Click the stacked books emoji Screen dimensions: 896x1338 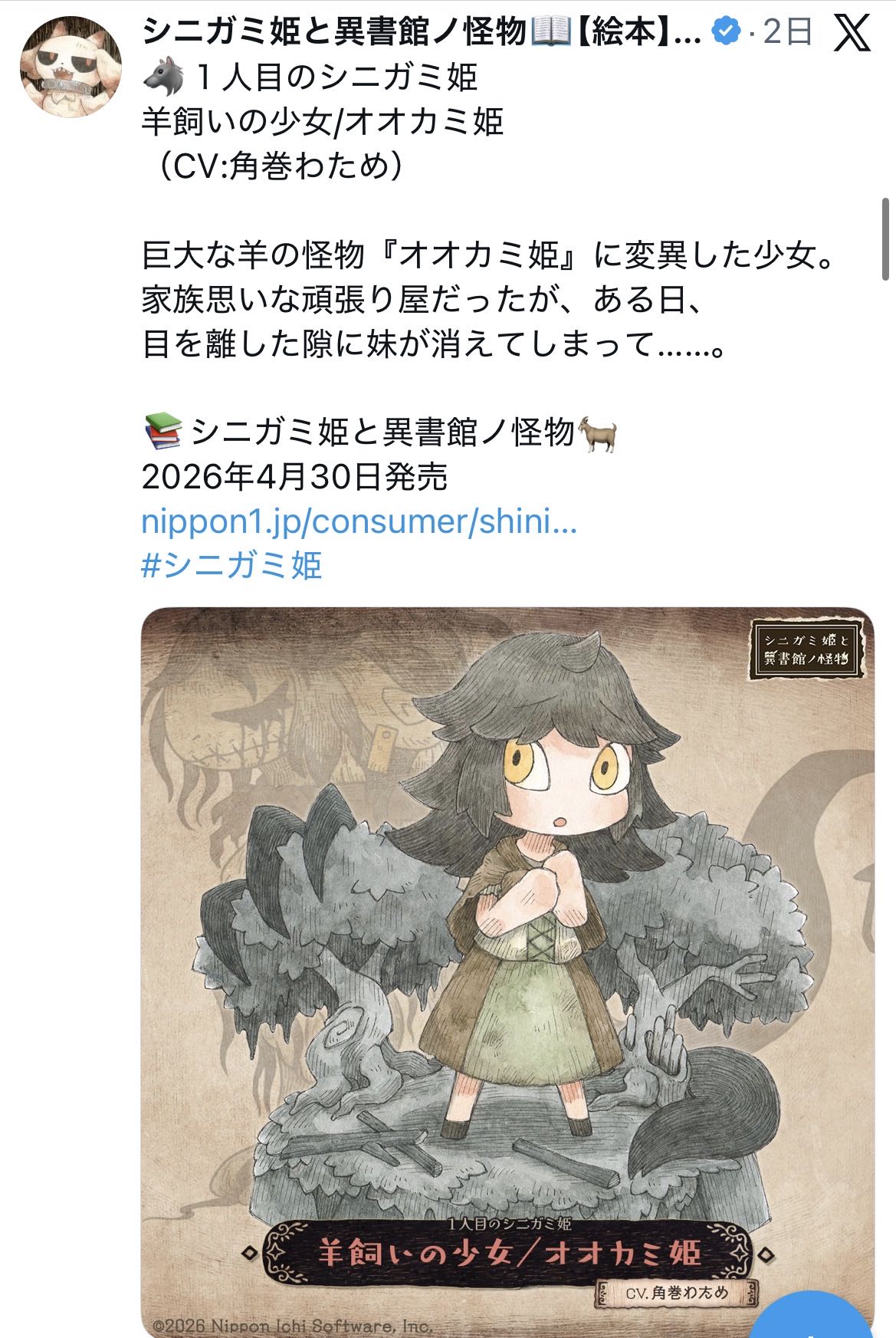[x=162, y=432]
